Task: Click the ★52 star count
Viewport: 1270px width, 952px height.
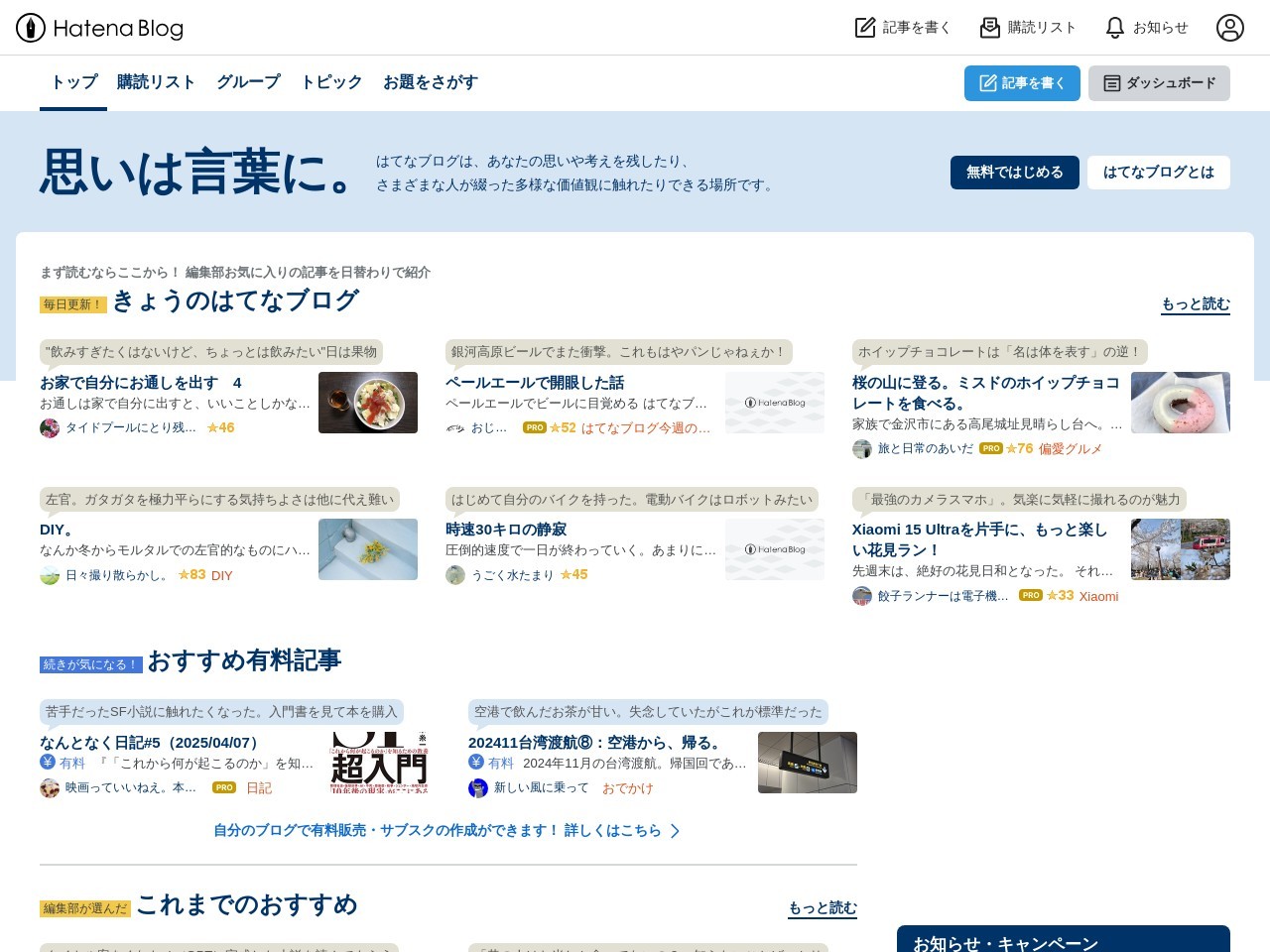Action: point(563,428)
